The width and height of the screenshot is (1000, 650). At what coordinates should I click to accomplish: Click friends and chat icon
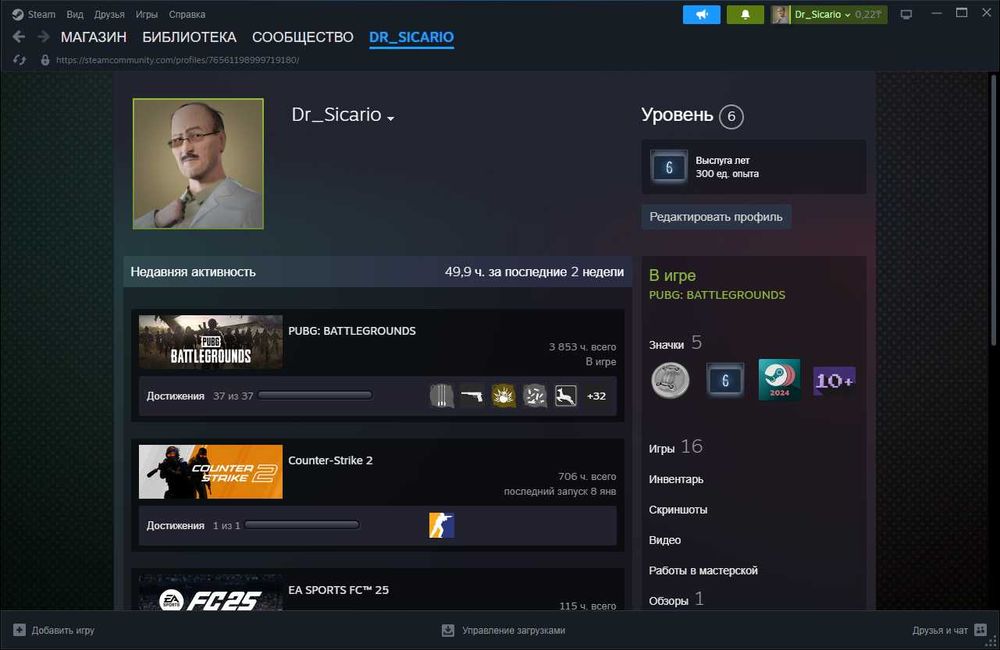coord(981,630)
